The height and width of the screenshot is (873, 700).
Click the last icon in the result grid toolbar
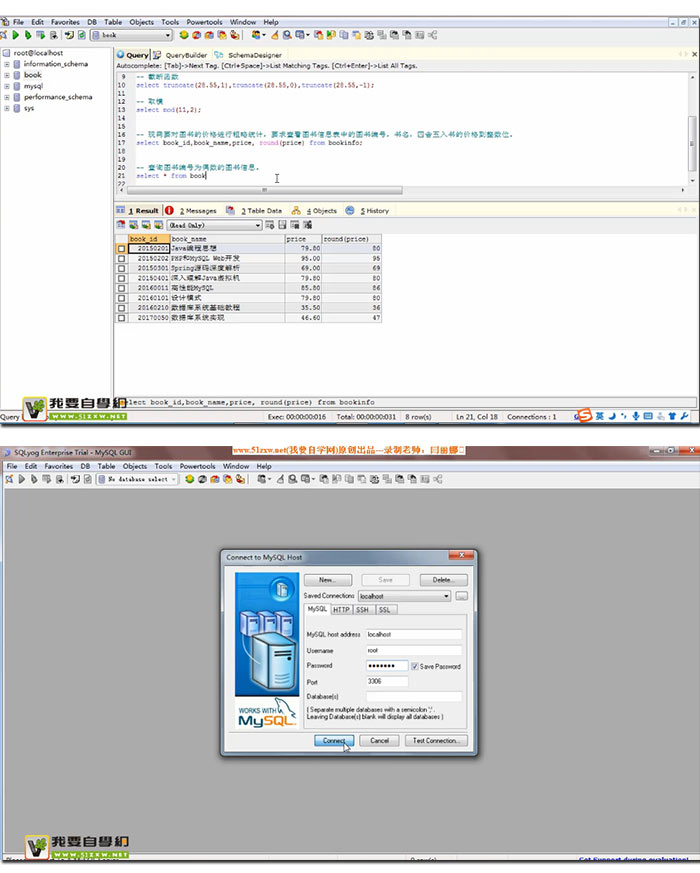[307, 225]
